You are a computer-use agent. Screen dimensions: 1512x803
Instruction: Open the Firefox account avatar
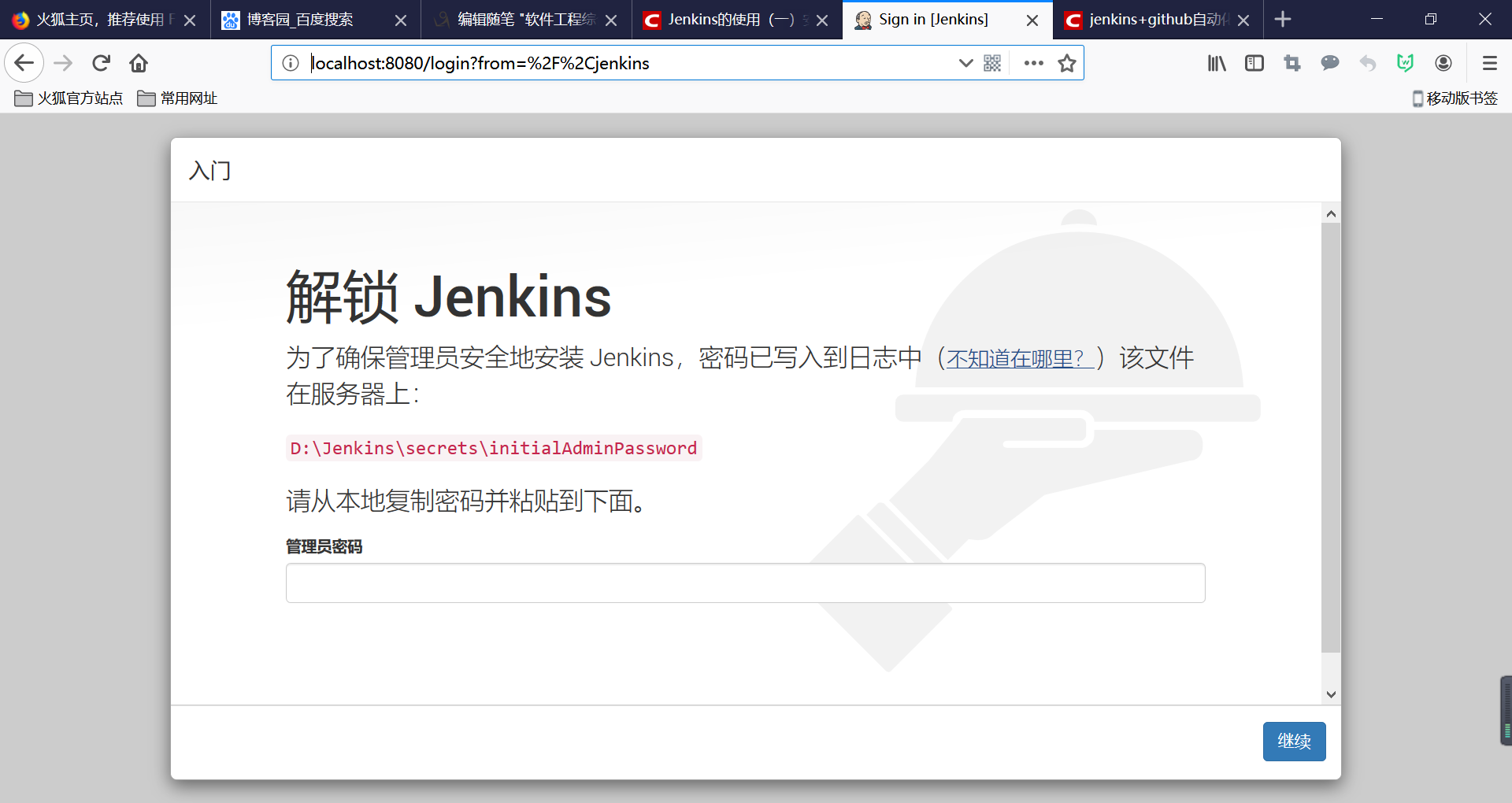(x=1443, y=63)
